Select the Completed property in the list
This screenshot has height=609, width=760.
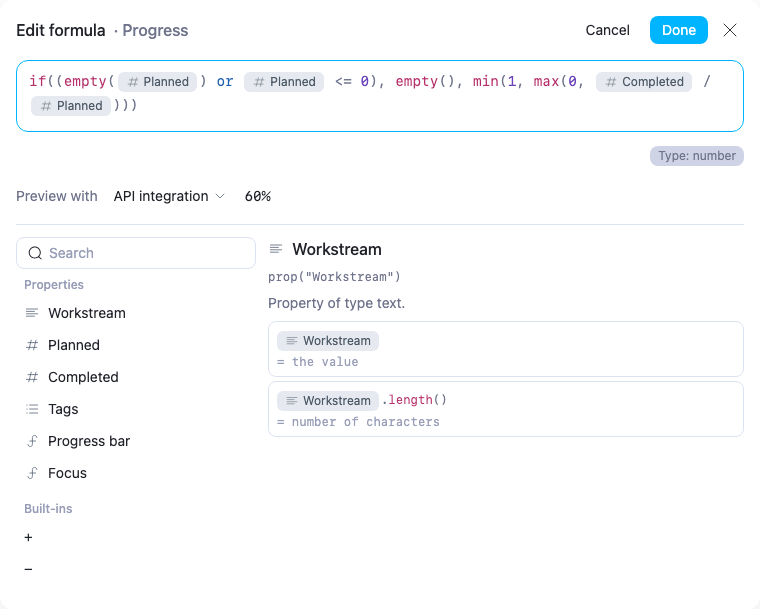coord(136,377)
